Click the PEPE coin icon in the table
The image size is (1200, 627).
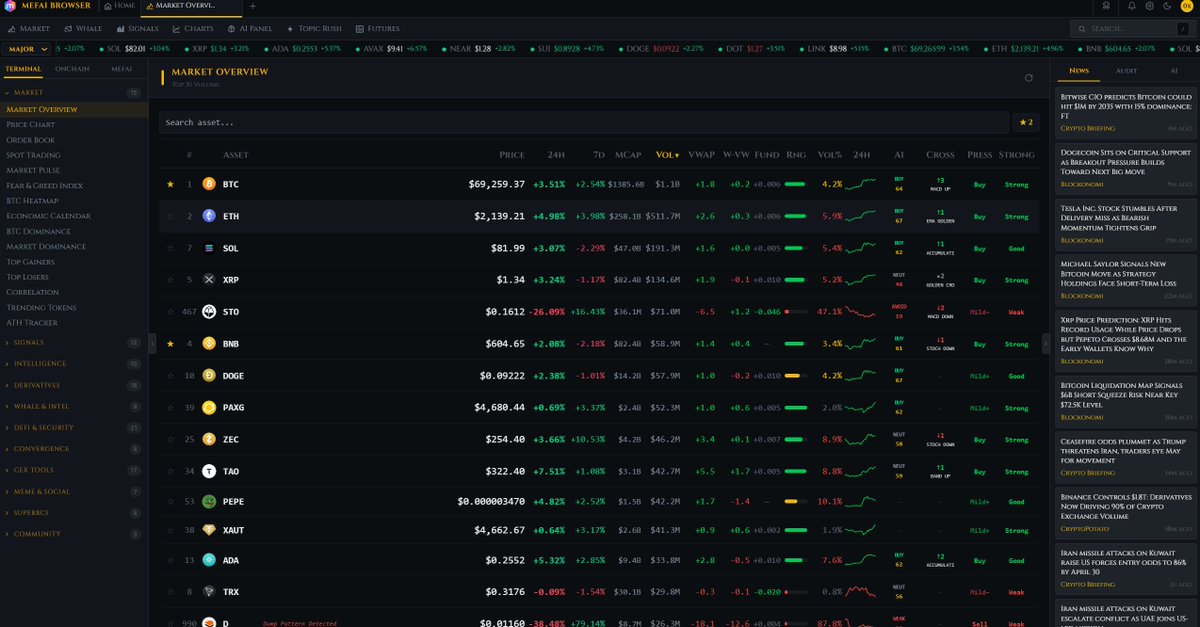pos(209,502)
